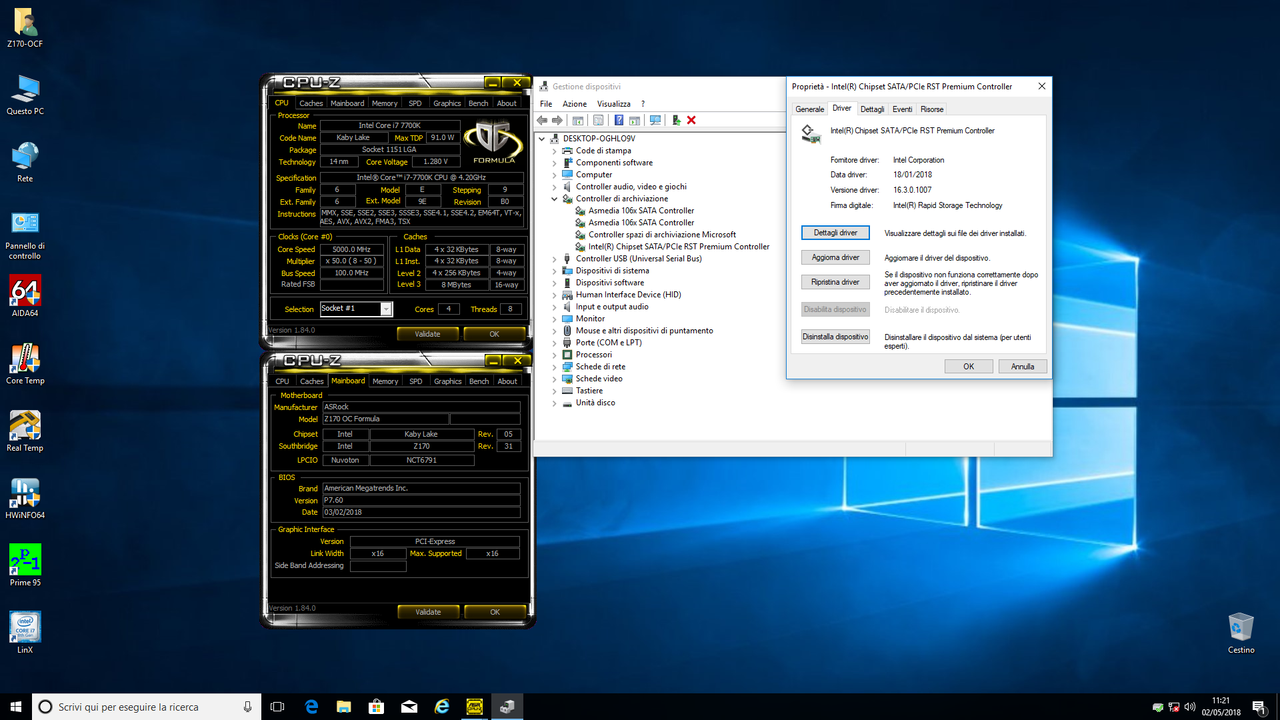Screen dimensions: 1280x720
Task: Switch to the Generale tab in properties dialog
Action: 810,109
